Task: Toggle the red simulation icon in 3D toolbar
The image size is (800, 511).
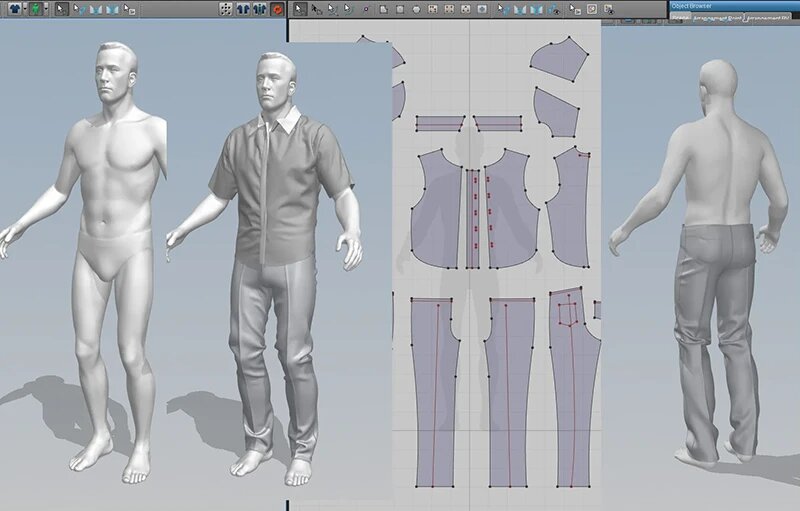Action: coord(276,9)
